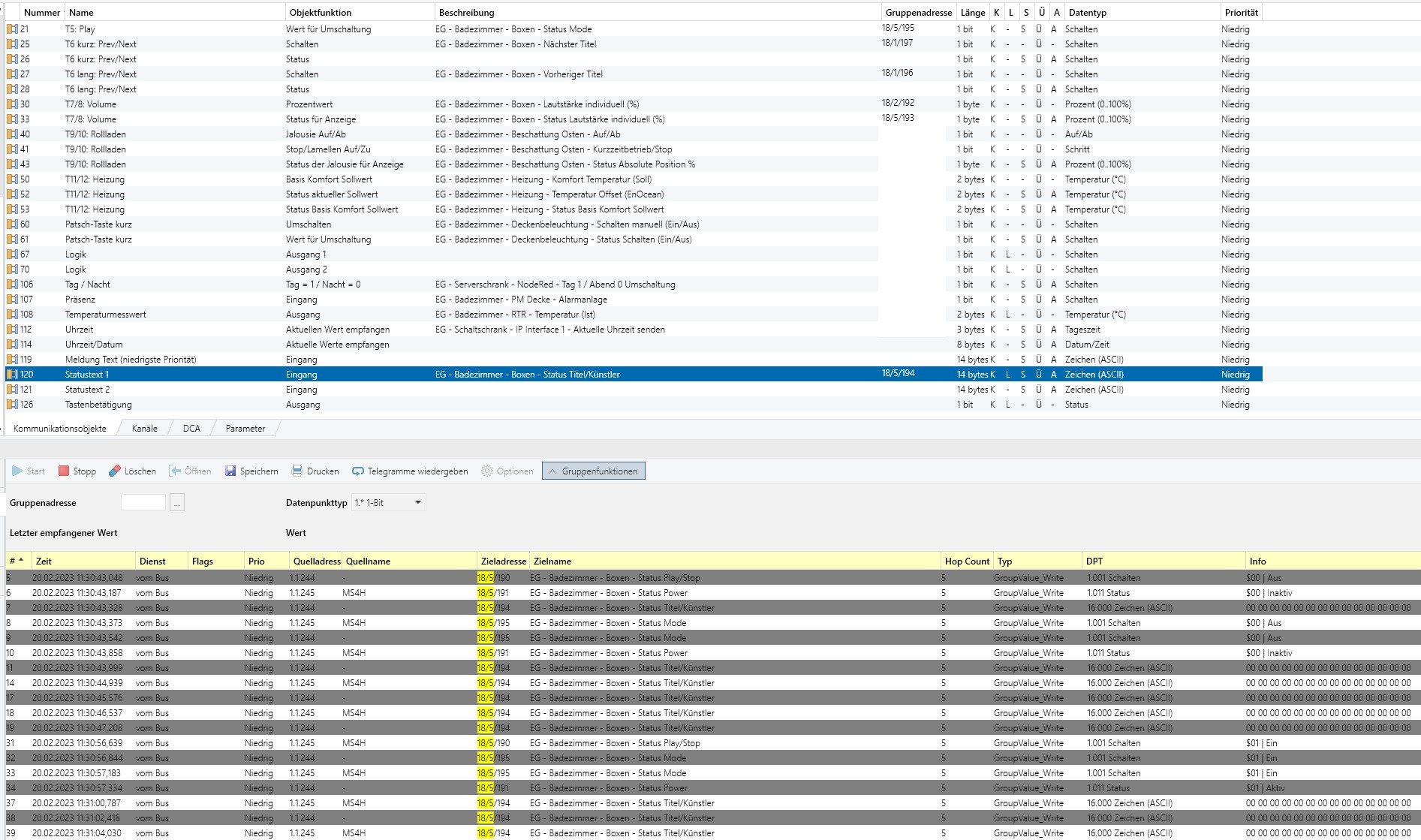Screen dimensions: 1421x840
Task: Click object icon of row 60 Patsch-Taste kurz
Action: (12, 224)
